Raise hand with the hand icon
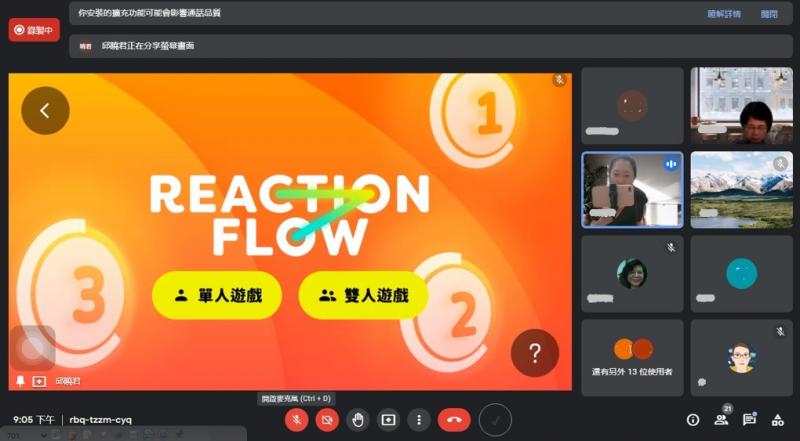Image resolution: width=800 pixels, height=441 pixels. (x=358, y=420)
